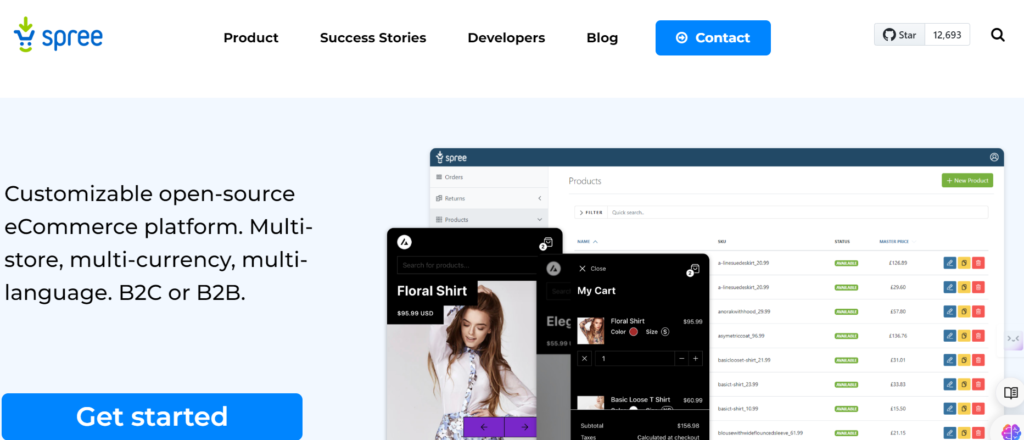
Task: Expand the Products sidebar section chevron
Action: tap(540, 219)
